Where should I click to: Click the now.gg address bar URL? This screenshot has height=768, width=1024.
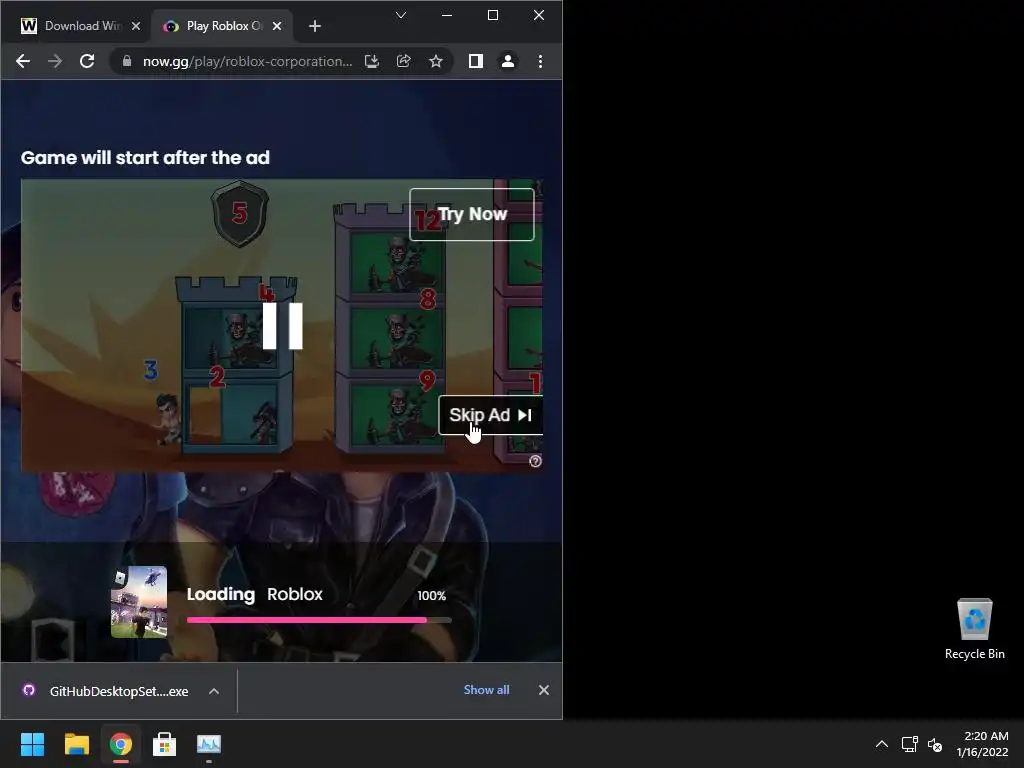(248, 61)
